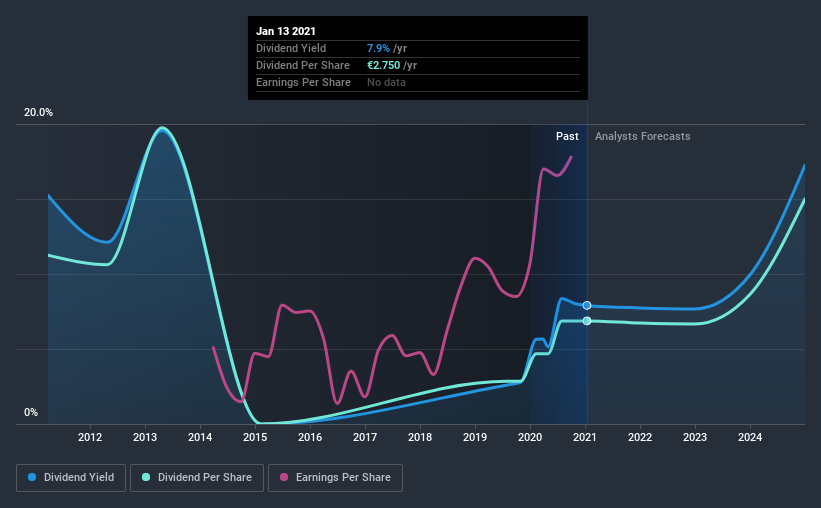Toggle the Dividend Per Share legend button
This screenshot has height=508, width=821.
coord(197,478)
